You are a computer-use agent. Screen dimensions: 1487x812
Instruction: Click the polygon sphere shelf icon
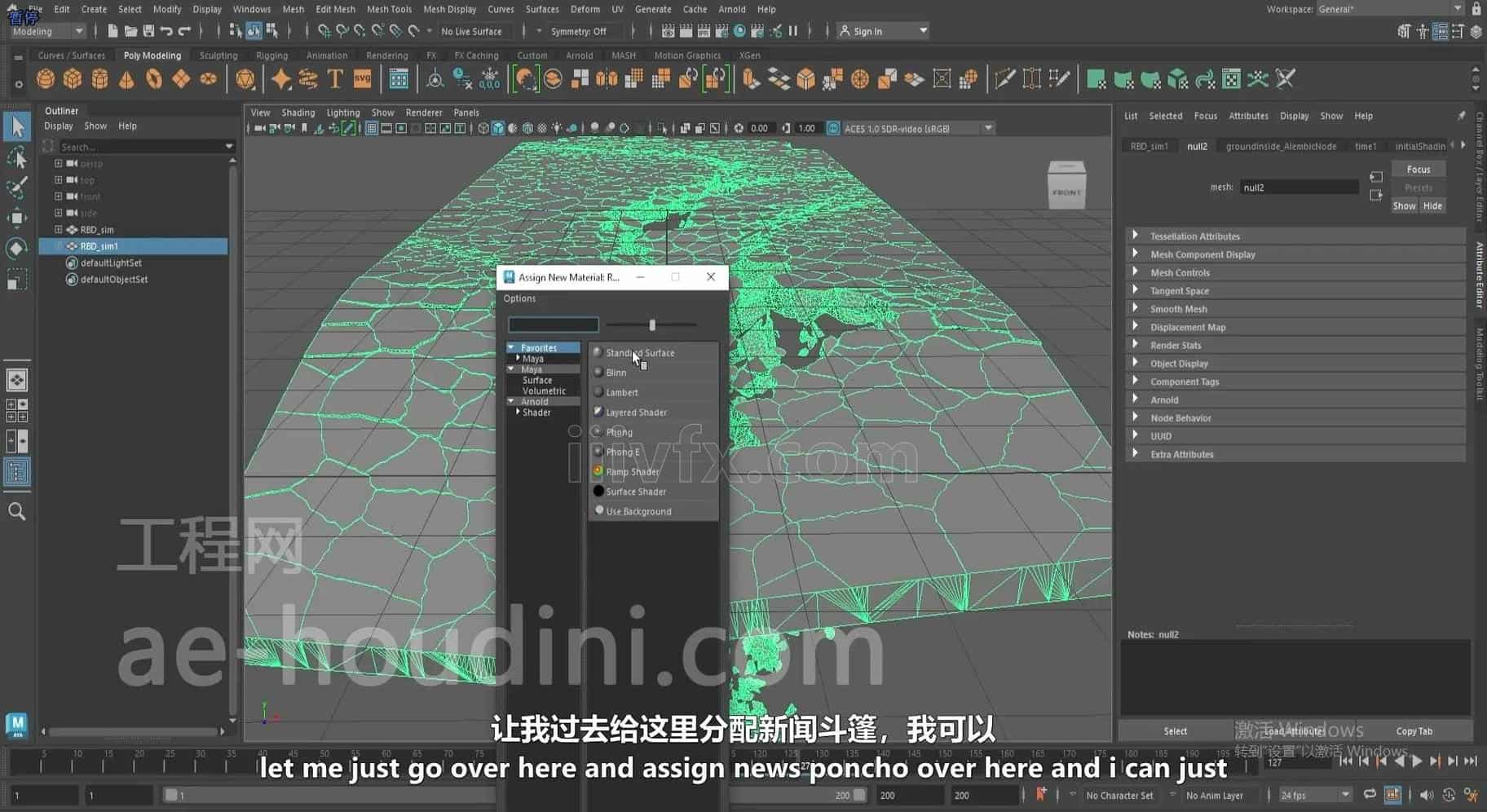pos(46,79)
